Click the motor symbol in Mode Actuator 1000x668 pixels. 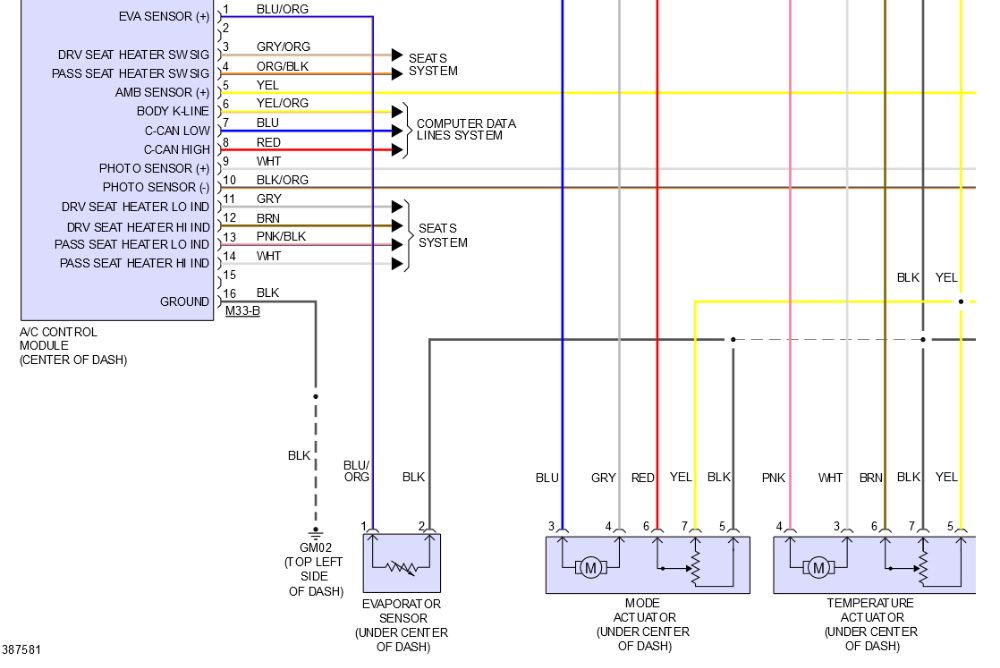590,568
